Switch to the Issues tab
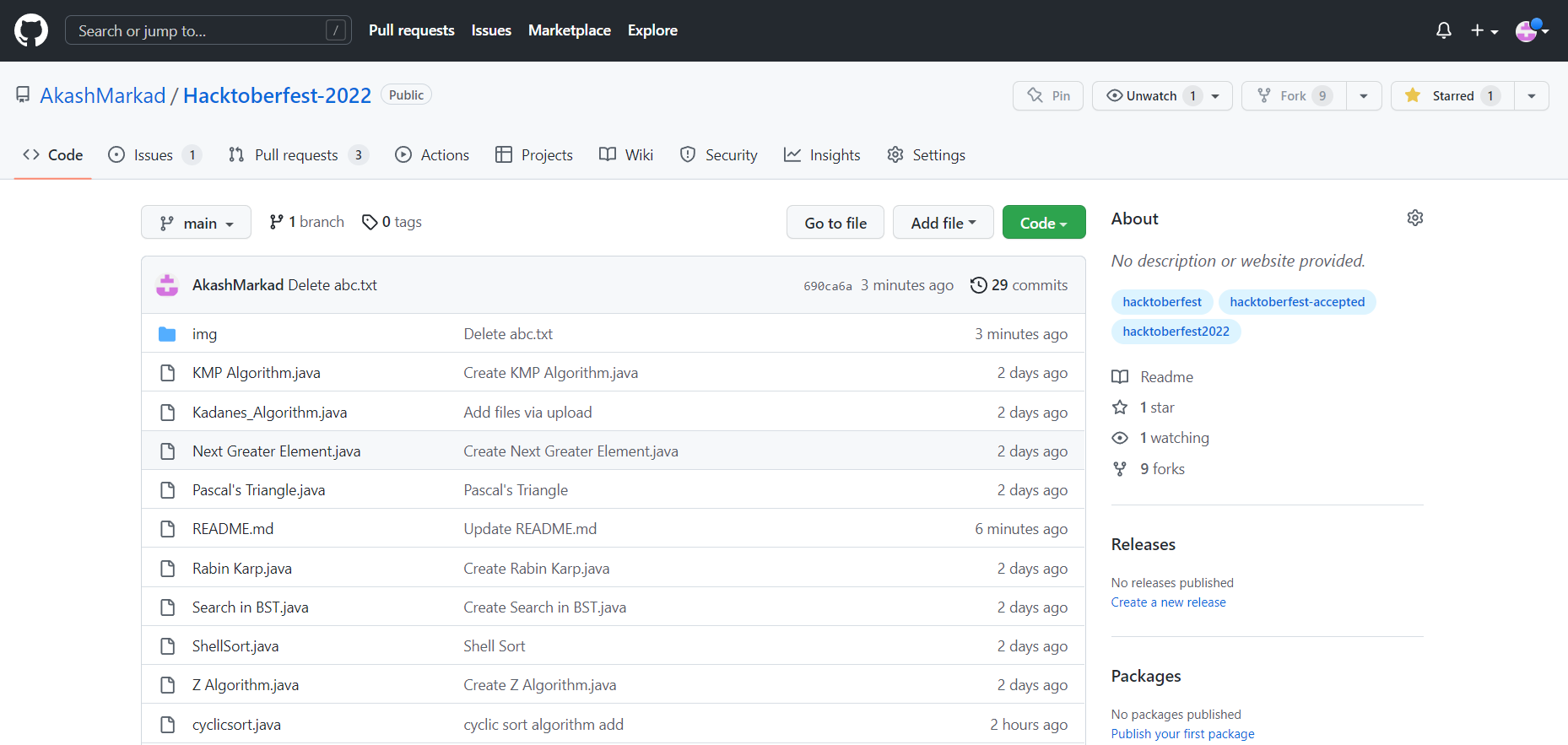1568x745 pixels. pyautogui.click(x=155, y=155)
